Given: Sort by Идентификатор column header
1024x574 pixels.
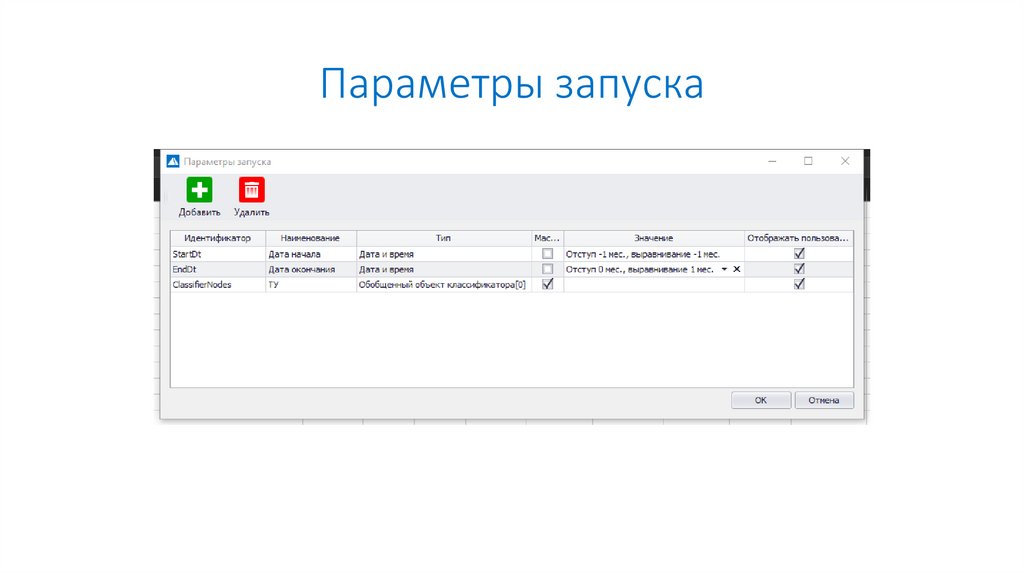Looking at the screenshot, I should point(217,238).
